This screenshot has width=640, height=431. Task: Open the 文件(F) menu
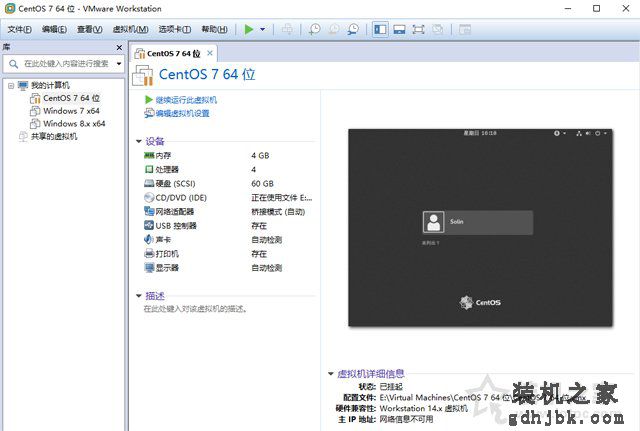coord(19,29)
